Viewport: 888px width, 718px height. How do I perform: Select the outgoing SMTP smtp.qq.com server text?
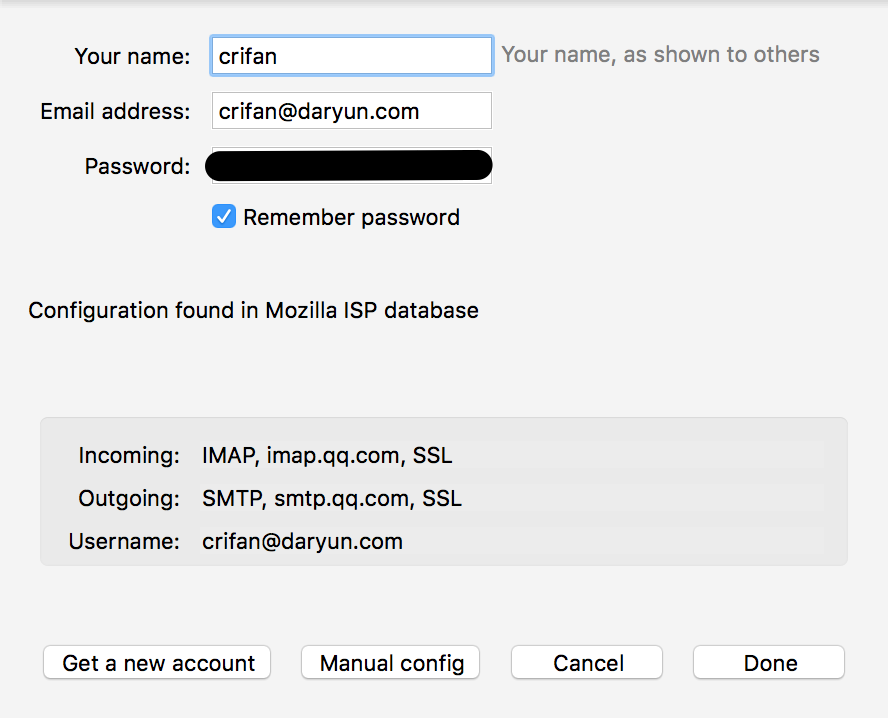point(332,498)
